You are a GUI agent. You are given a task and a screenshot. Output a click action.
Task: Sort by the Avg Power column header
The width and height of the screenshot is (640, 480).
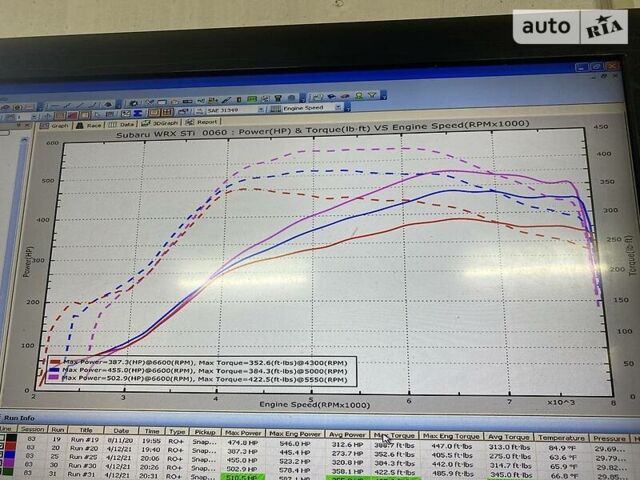(347, 435)
